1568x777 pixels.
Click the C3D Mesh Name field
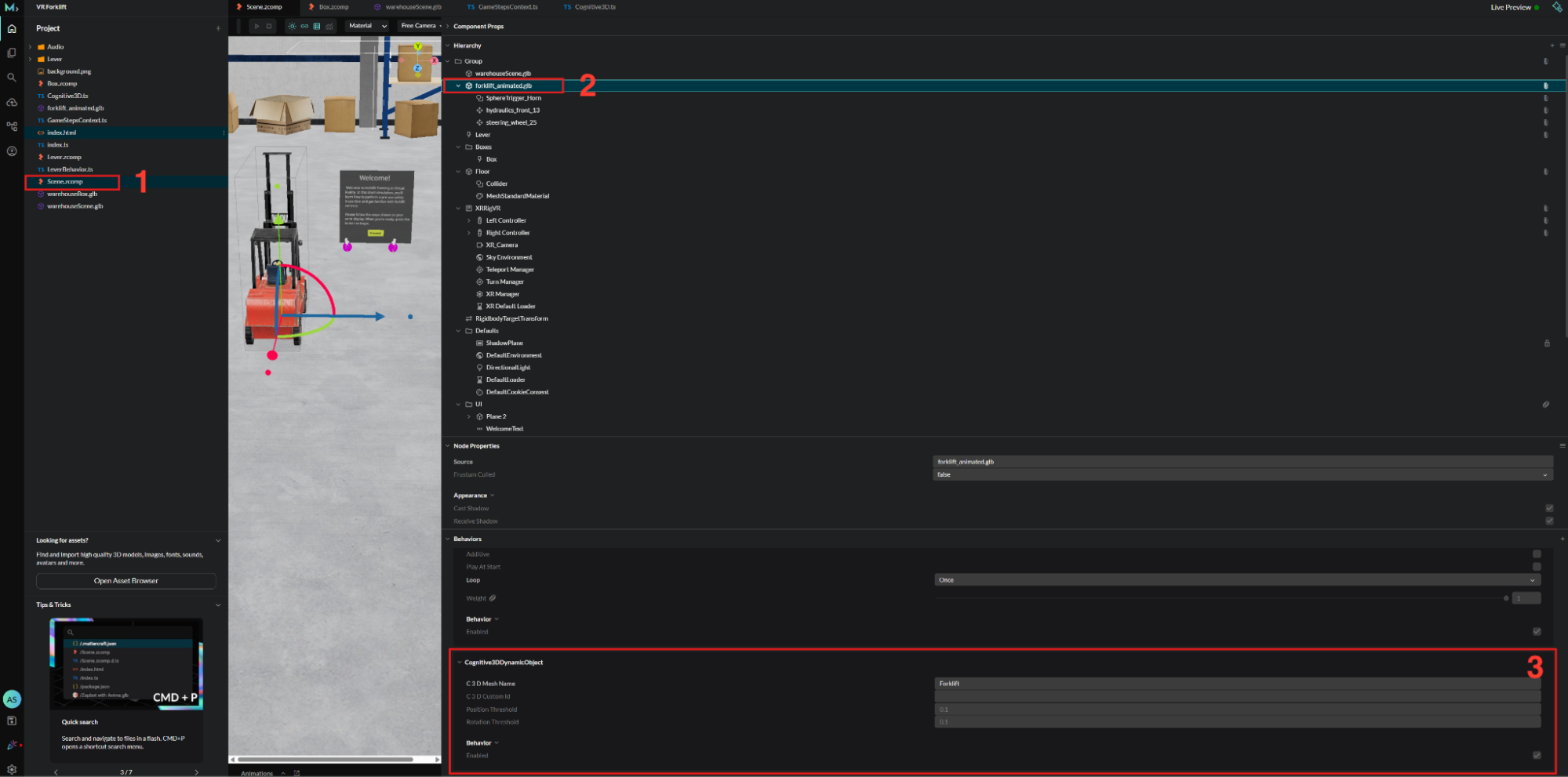1237,684
